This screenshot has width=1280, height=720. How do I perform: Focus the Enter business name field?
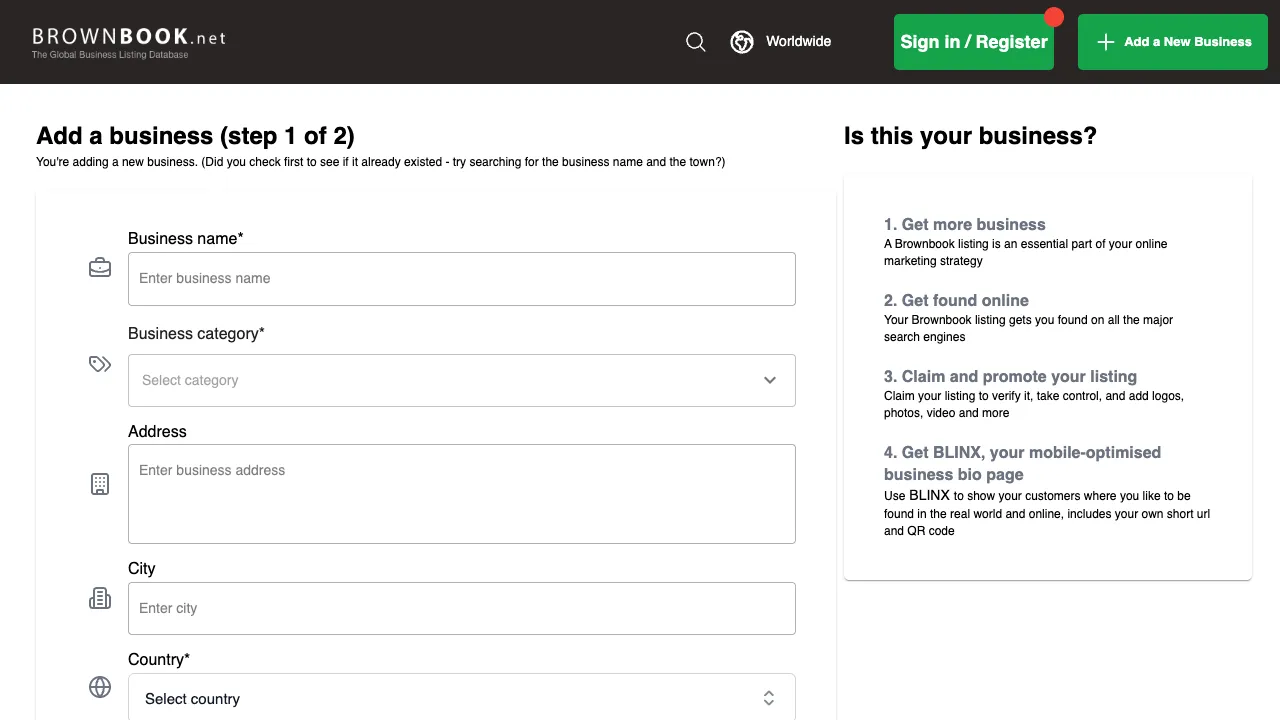462,279
